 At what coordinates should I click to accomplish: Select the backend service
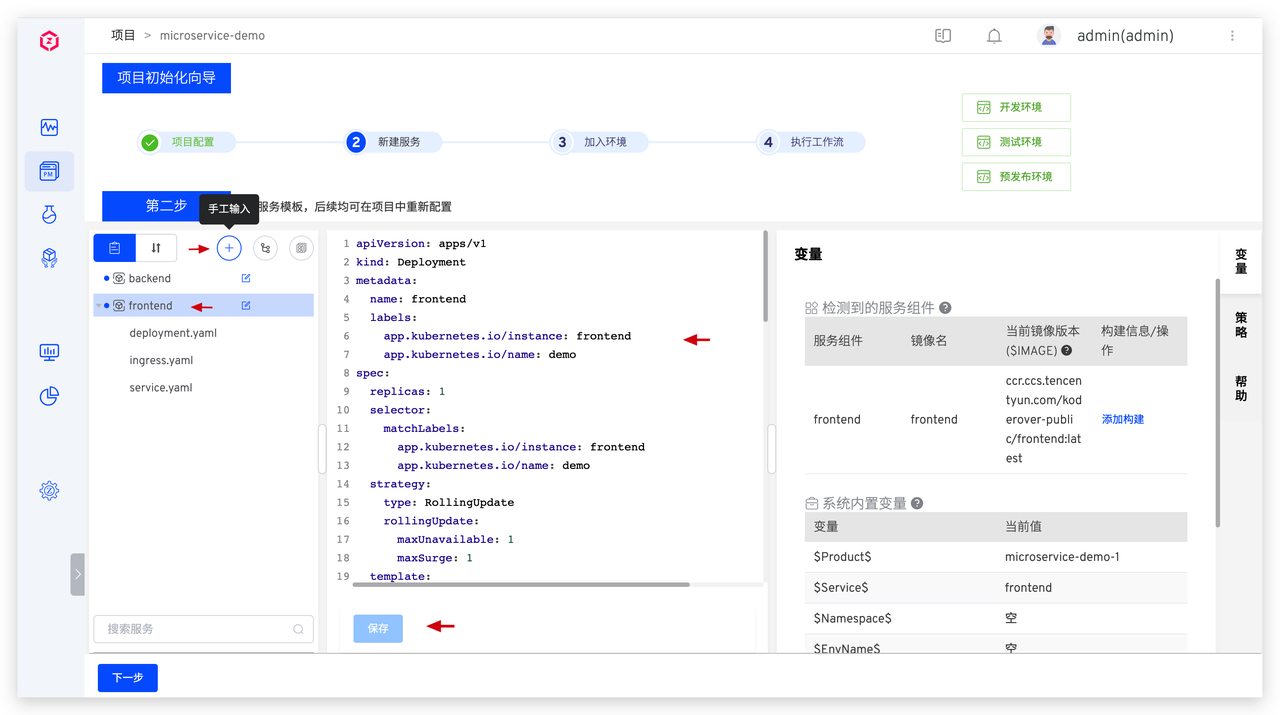pyautogui.click(x=150, y=278)
